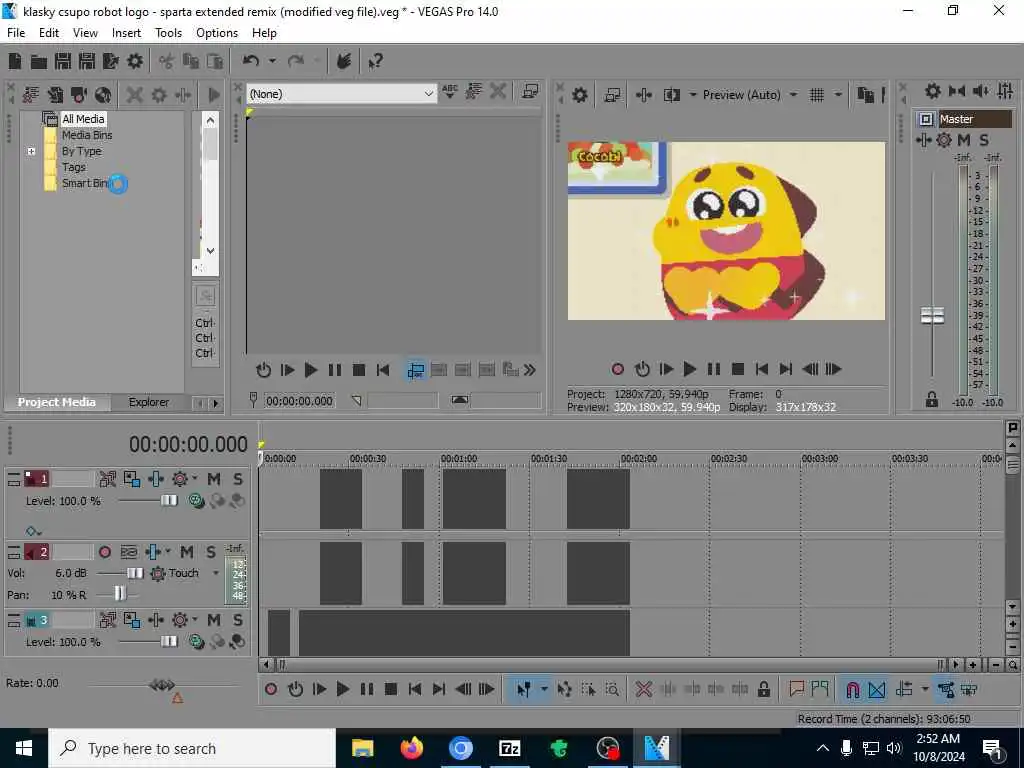Toggle preview on external monitor icon
Image resolution: width=1024 pixels, height=768 pixels.
(612, 95)
